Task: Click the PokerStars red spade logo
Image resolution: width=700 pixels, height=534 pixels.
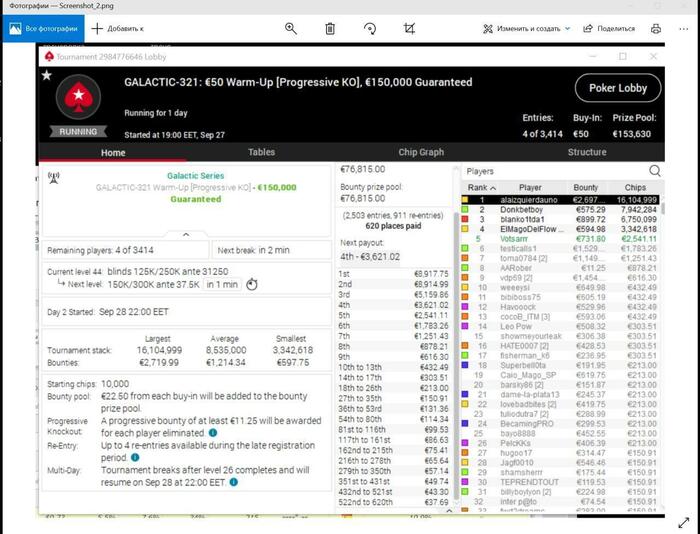Action: coord(78,97)
